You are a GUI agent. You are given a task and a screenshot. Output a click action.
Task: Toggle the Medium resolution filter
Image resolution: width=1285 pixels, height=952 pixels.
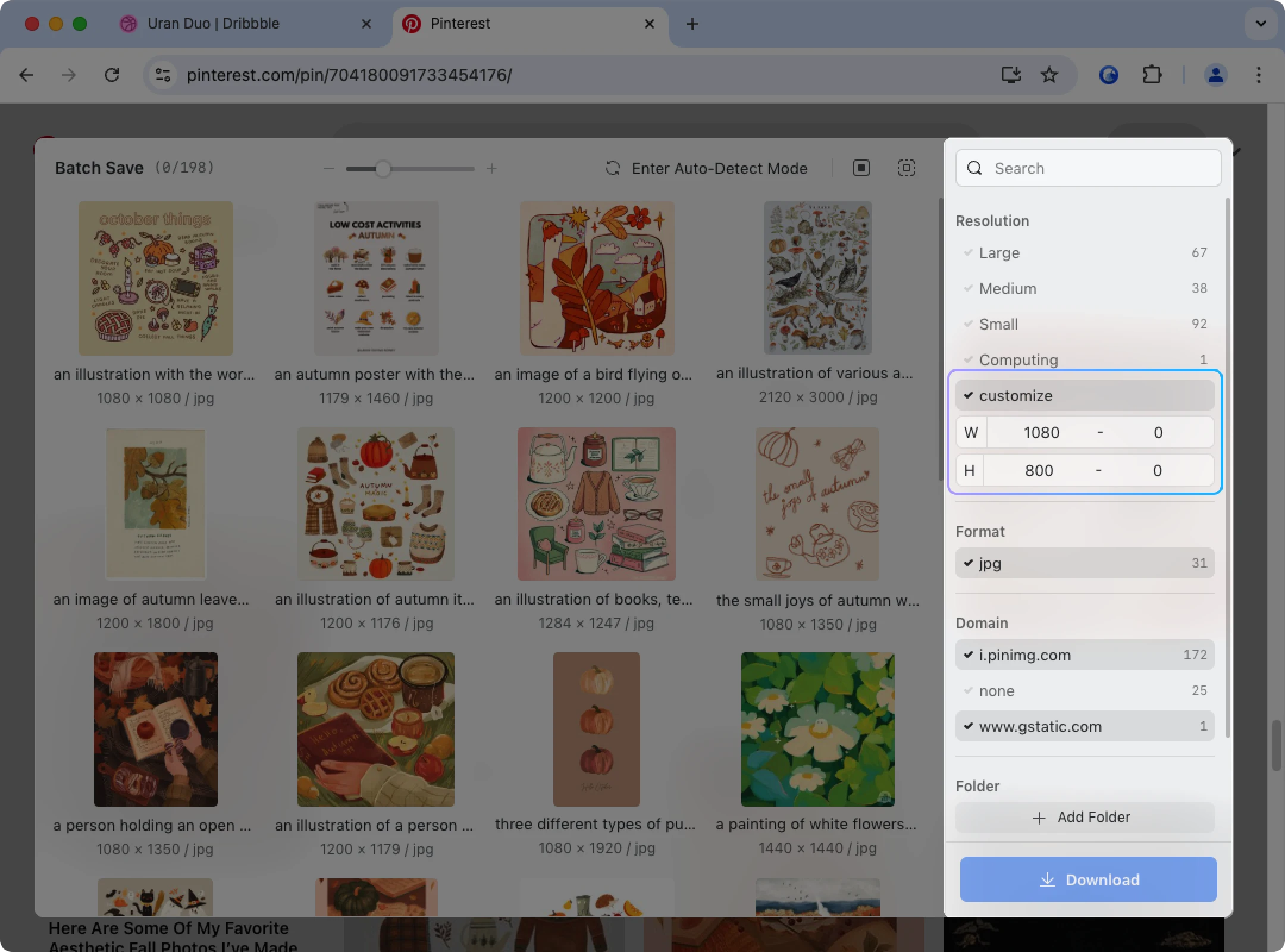(x=1085, y=289)
